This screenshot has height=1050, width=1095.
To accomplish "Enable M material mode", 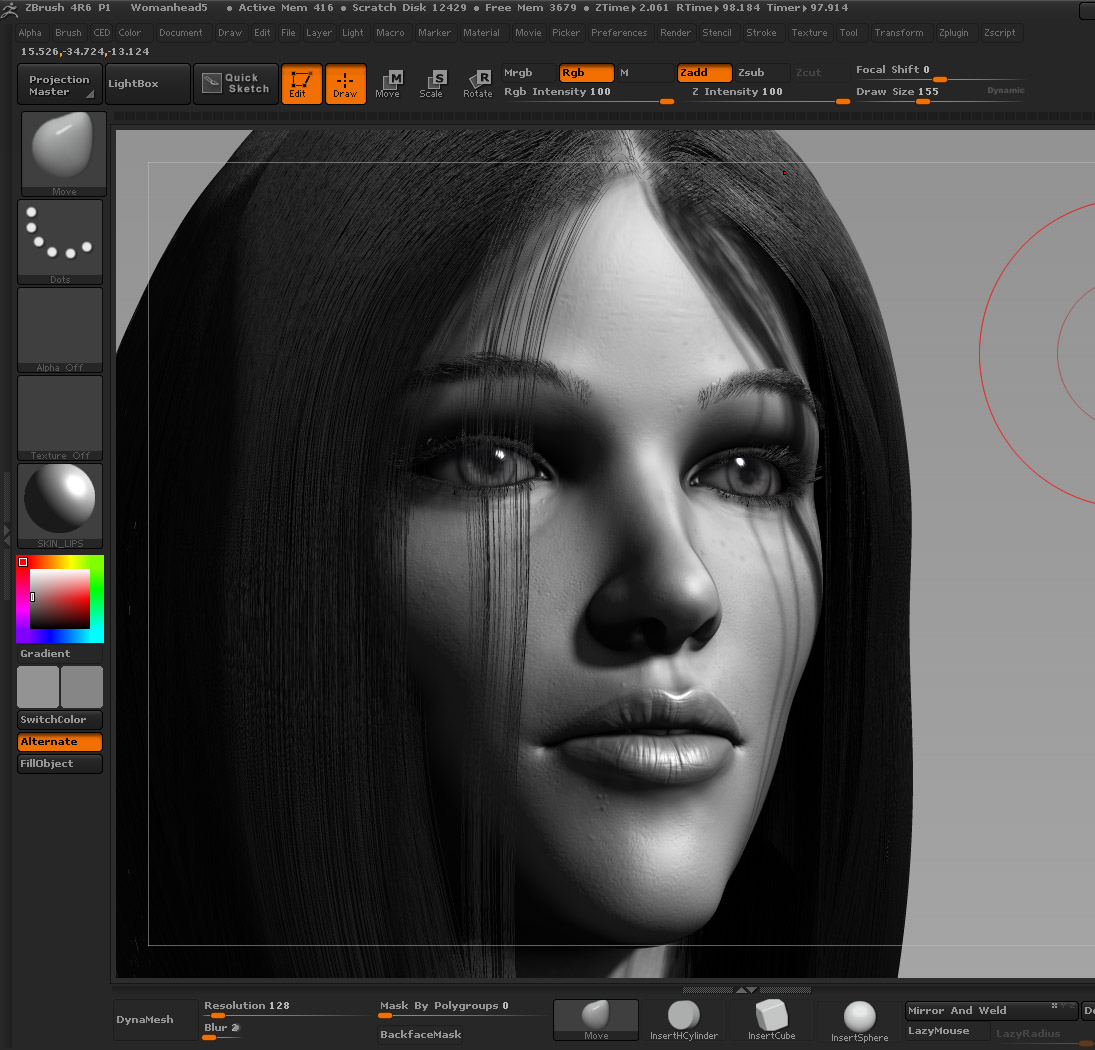I will [645, 73].
